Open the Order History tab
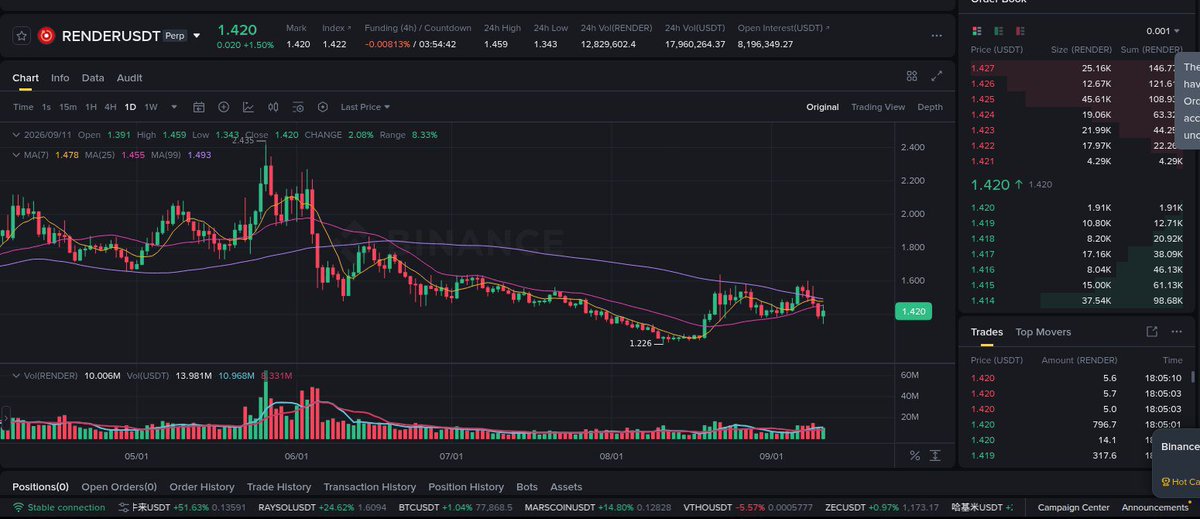Screen dimensions: 1200x519 point(202,487)
